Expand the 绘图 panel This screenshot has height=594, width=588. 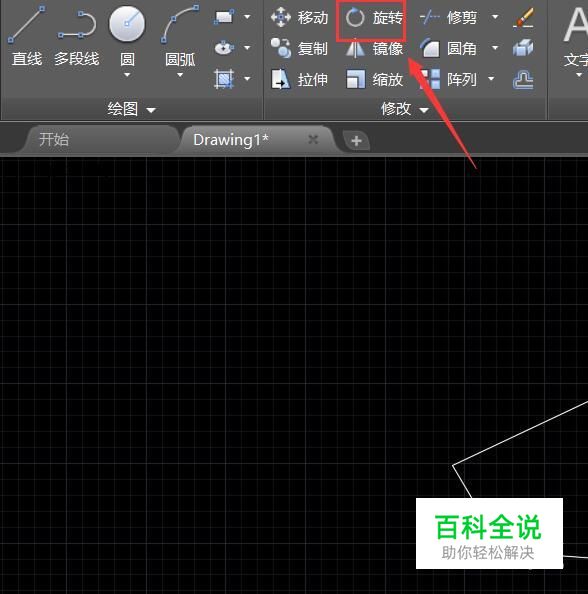(x=131, y=109)
